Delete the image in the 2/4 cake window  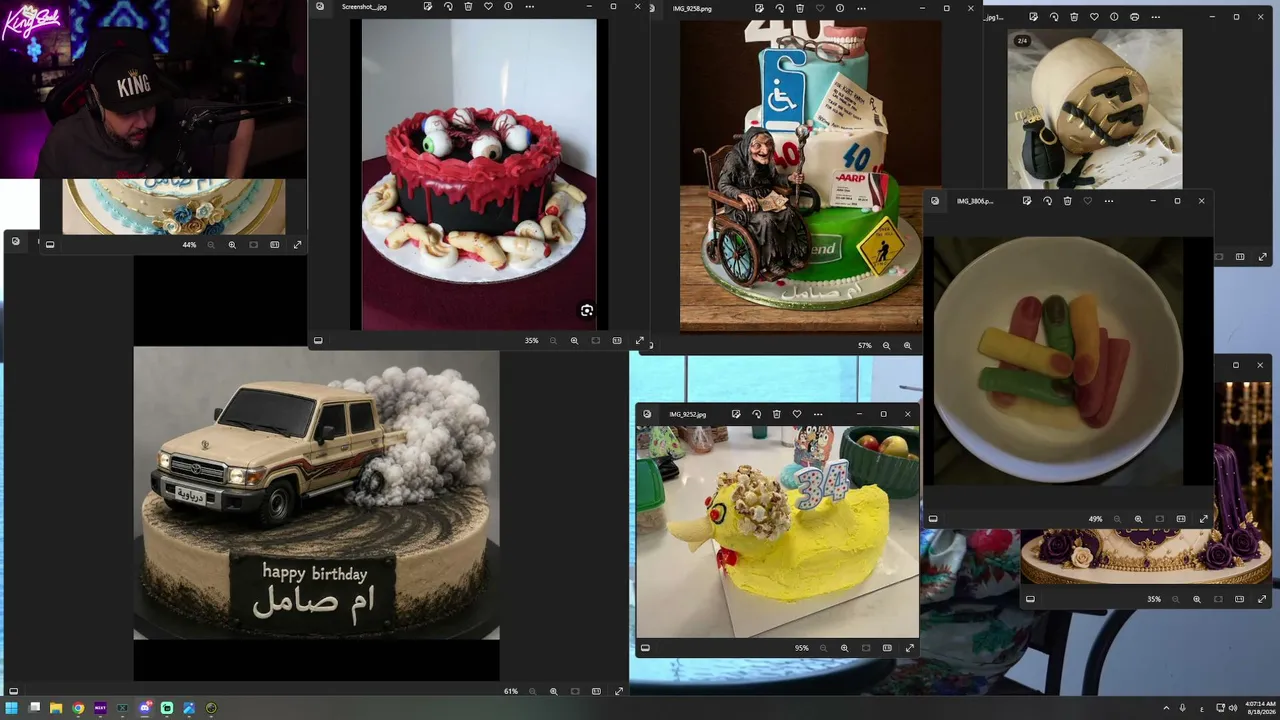tap(1074, 17)
